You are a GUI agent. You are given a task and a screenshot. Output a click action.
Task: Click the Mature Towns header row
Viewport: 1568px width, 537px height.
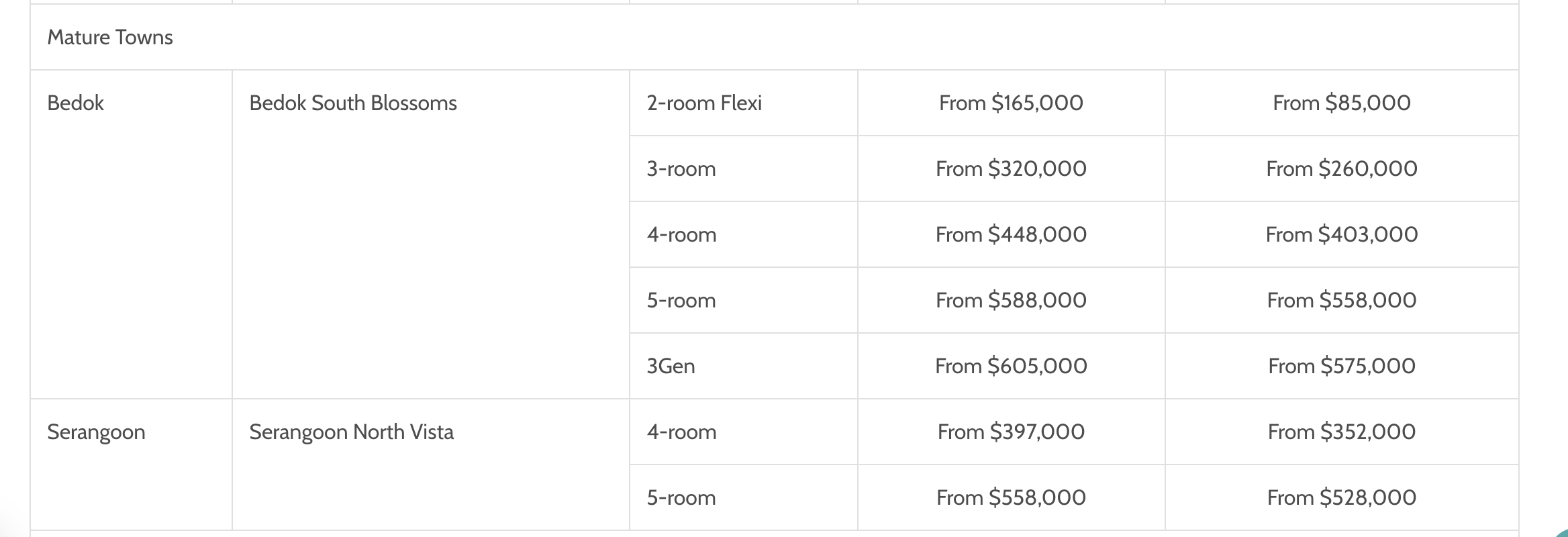pyautogui.click(x=774, y=37)
